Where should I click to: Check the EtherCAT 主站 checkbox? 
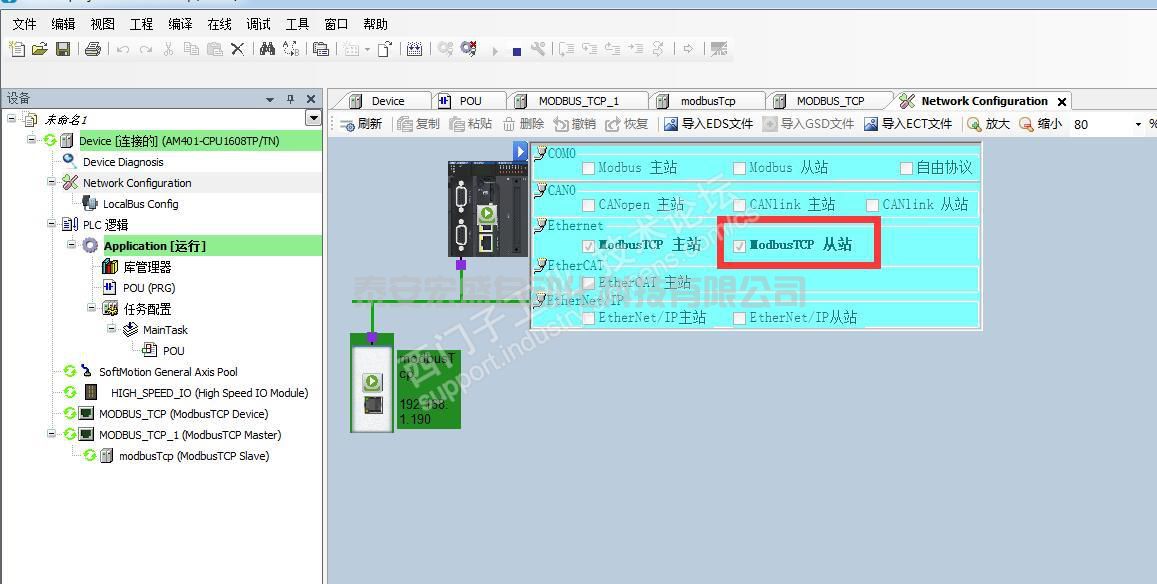coord(588,284)
